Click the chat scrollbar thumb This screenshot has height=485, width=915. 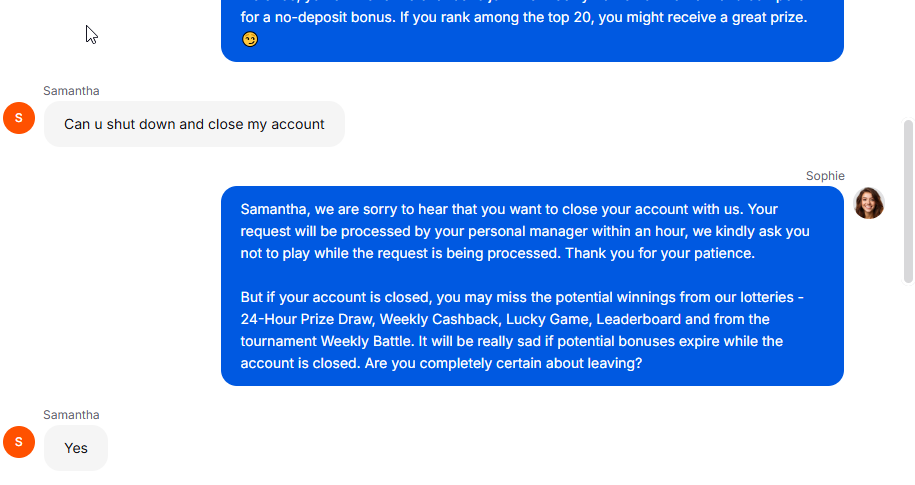tap(908, 200)
